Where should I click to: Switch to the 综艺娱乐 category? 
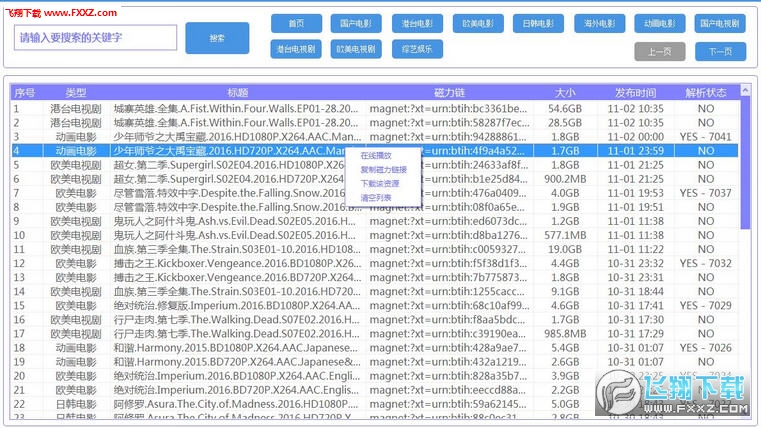click(417, 49)
